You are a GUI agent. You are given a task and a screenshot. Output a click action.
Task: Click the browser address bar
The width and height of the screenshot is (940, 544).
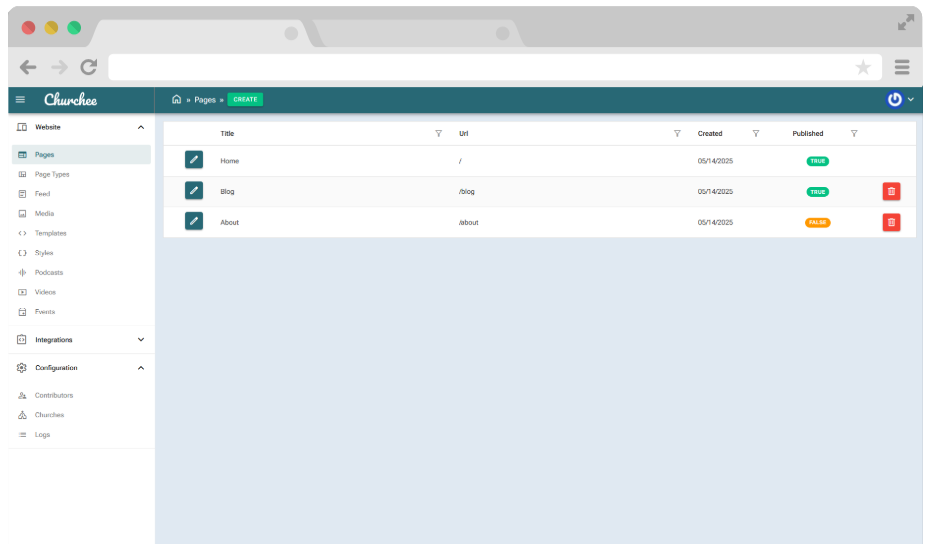[x=495, y=67]
